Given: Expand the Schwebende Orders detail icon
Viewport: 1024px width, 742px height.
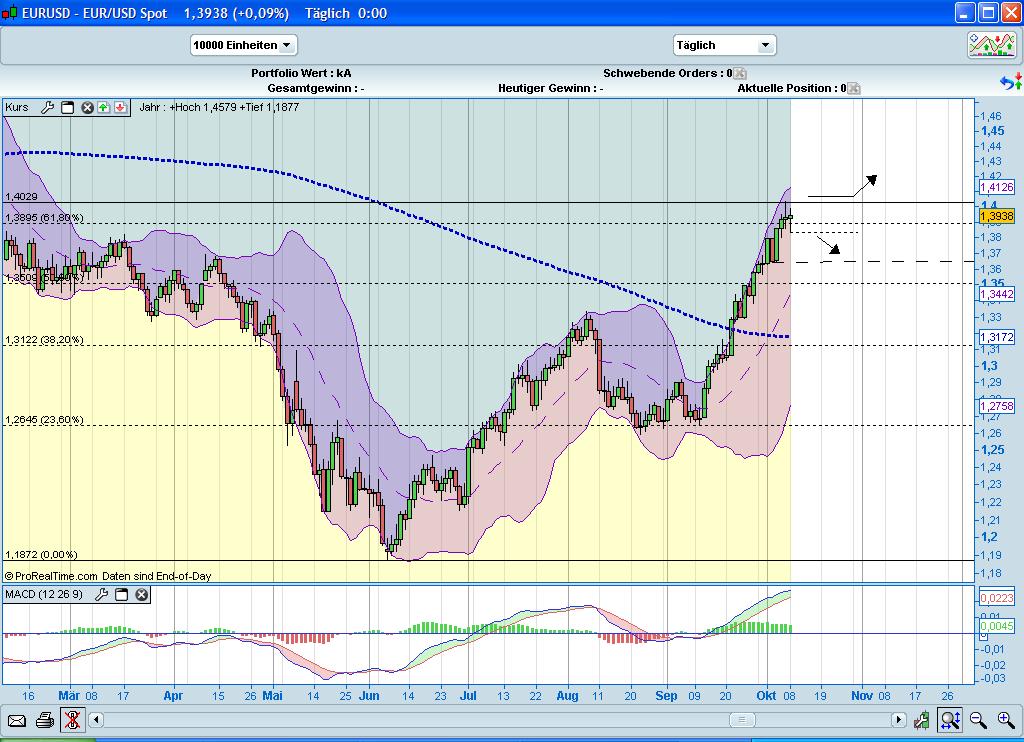Looking at the screenshot, I should [740, 73].
